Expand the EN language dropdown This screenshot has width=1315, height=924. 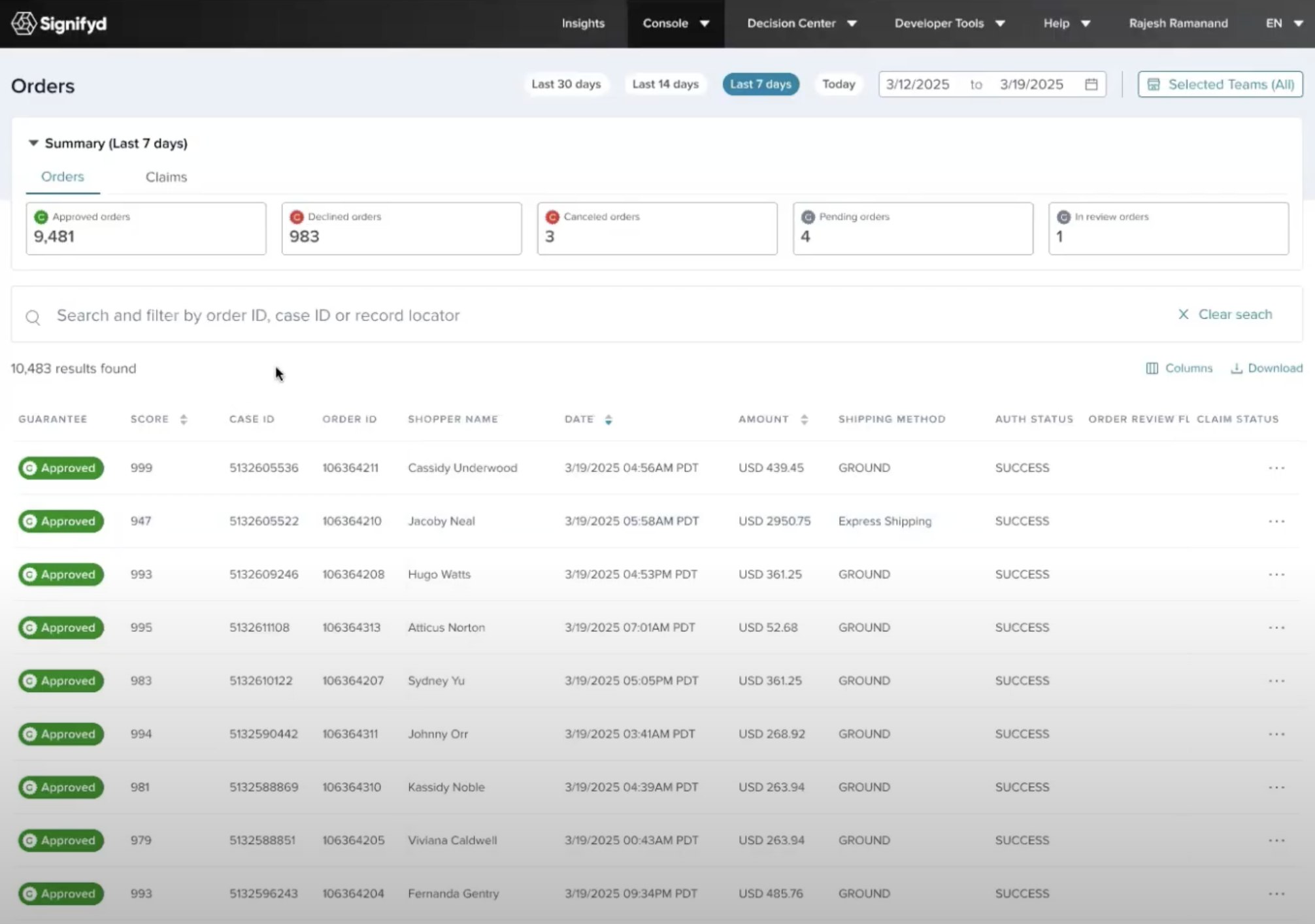pos(1284,24)
